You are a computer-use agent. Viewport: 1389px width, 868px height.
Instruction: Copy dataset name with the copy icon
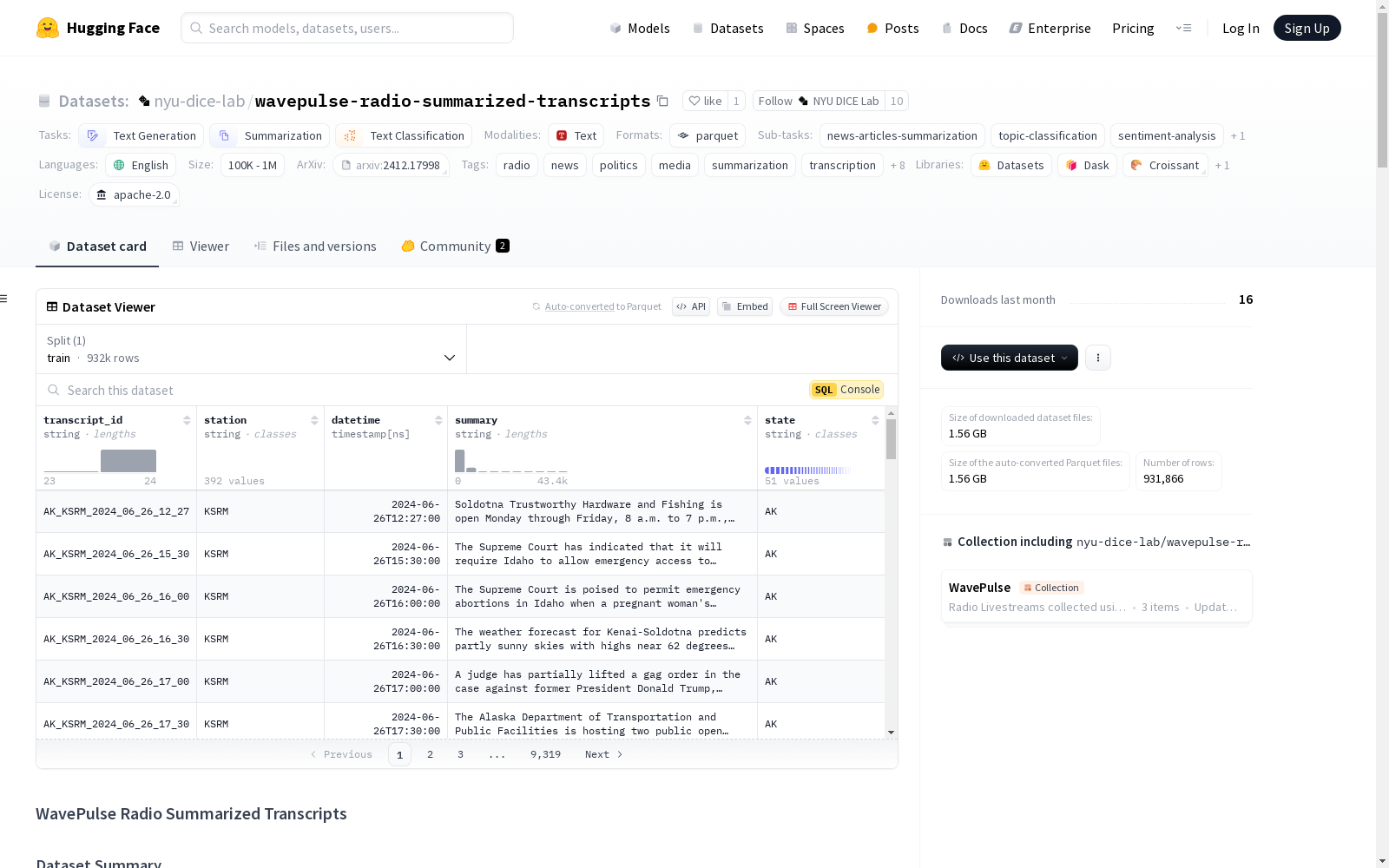[662, 101]
